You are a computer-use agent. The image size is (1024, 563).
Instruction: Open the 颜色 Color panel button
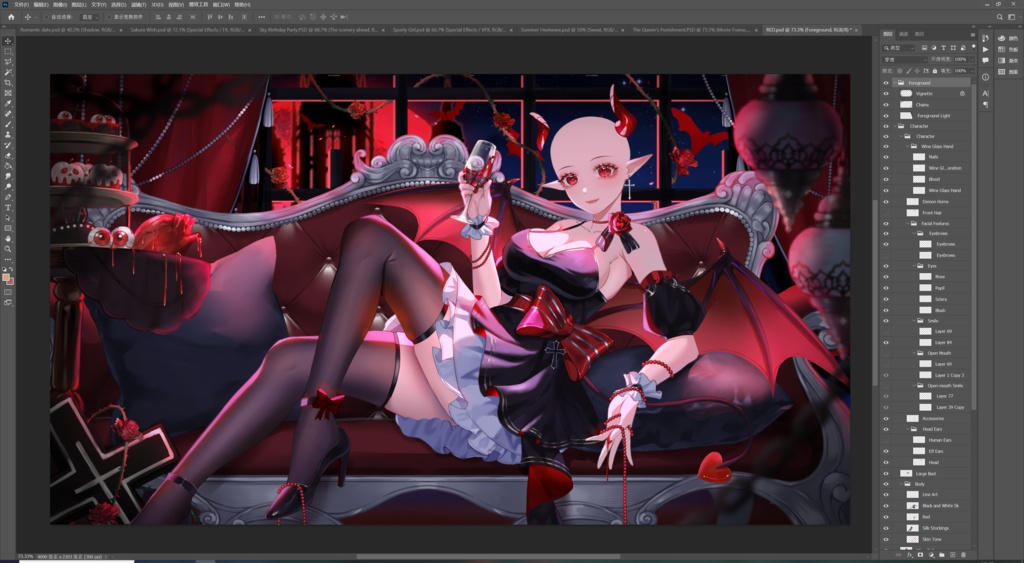[1008, 39]
